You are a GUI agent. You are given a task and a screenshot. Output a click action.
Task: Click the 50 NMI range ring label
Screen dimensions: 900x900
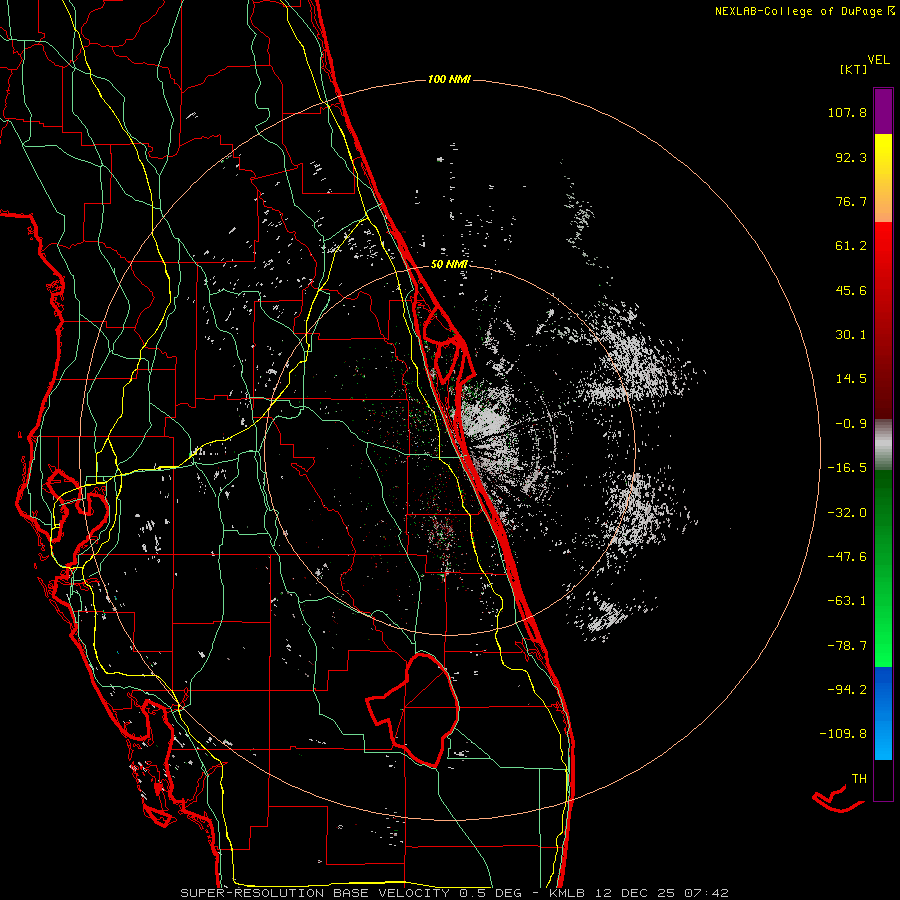pyautogui.click(x=449, y=264)
